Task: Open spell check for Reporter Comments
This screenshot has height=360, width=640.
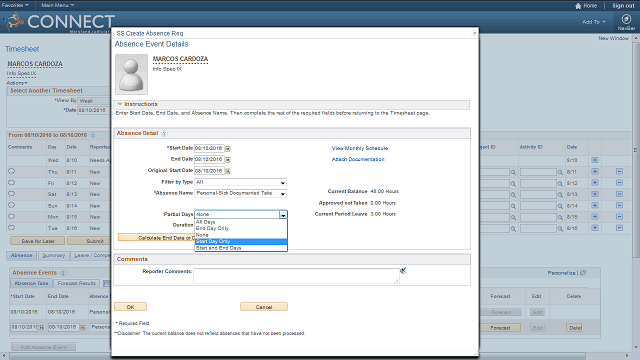Action: [403, 270]
